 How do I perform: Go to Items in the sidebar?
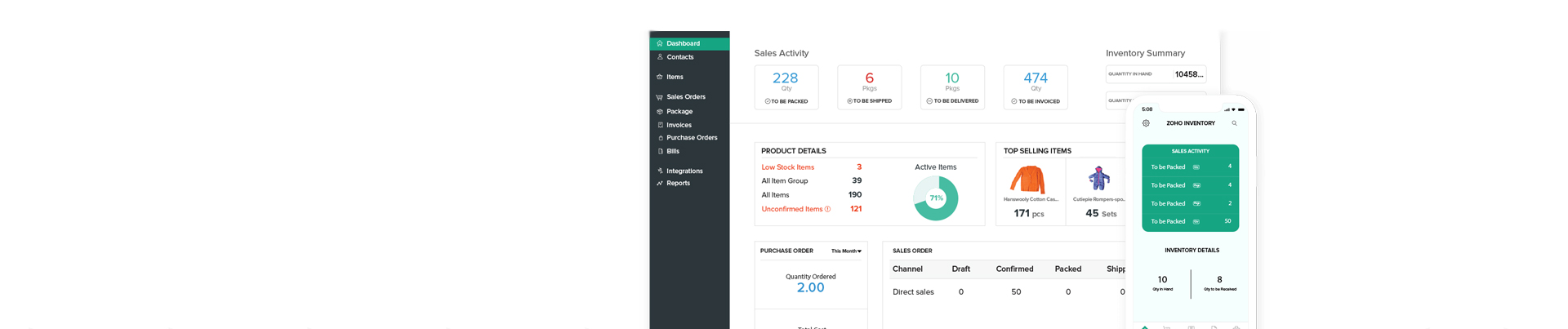tap(675, 78)
